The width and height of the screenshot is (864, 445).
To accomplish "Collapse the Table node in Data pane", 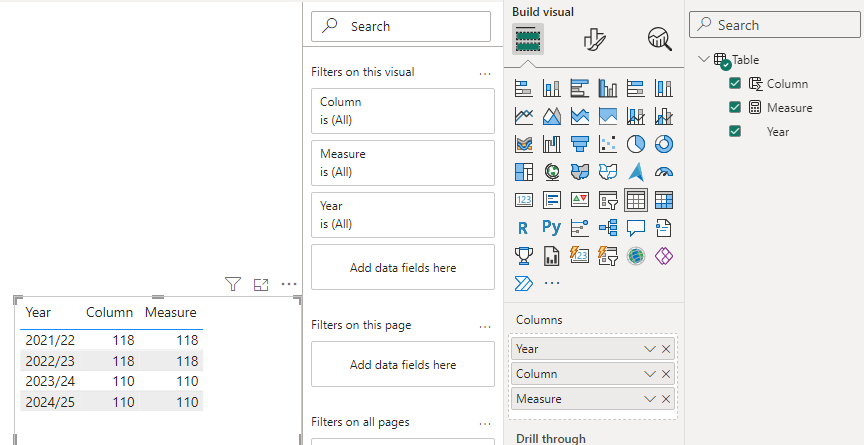I will [703, 59].
